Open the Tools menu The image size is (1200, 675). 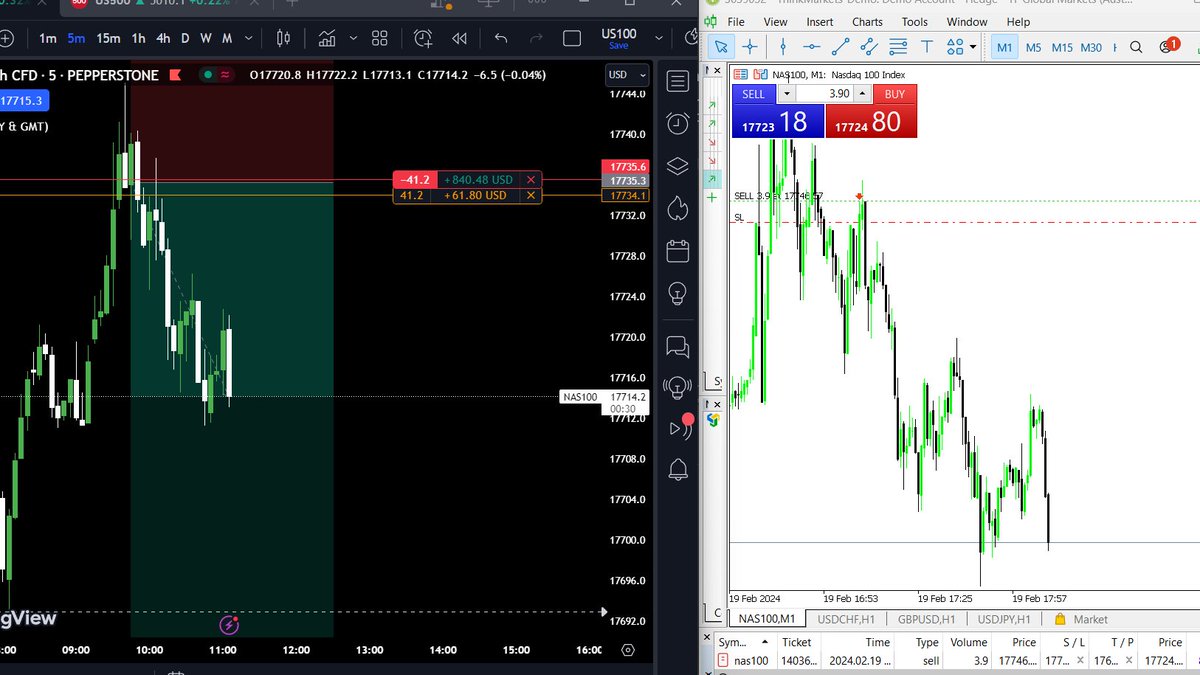click(x=914, y=22)
